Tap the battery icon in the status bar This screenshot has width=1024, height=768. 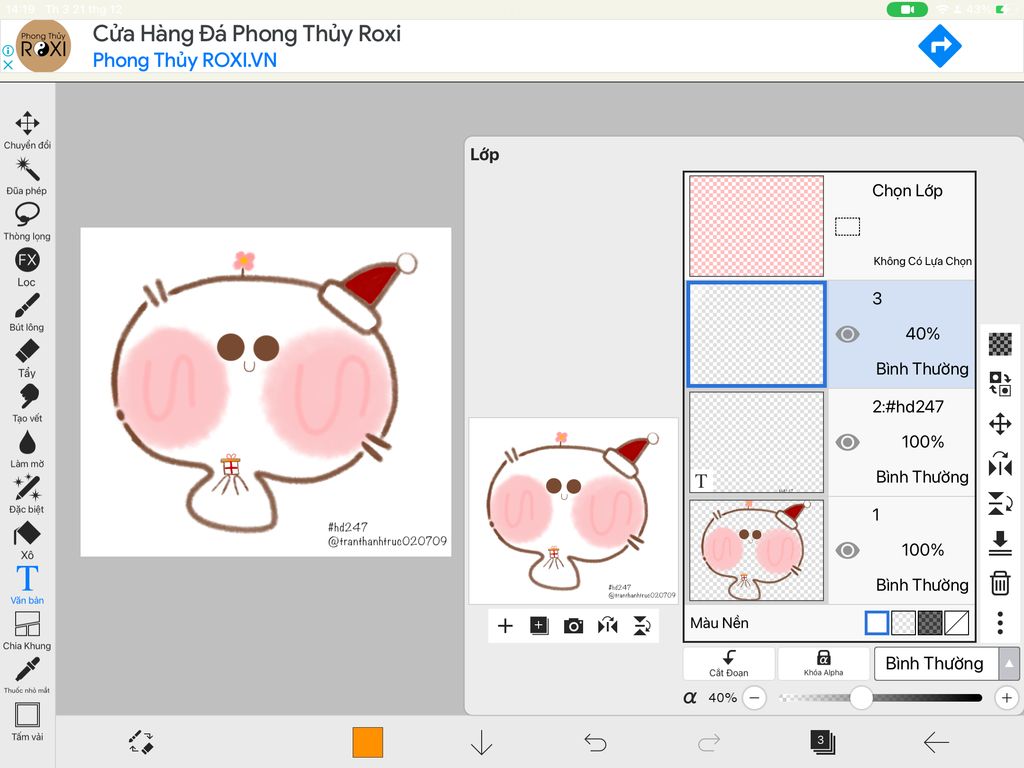point(1003,9)
